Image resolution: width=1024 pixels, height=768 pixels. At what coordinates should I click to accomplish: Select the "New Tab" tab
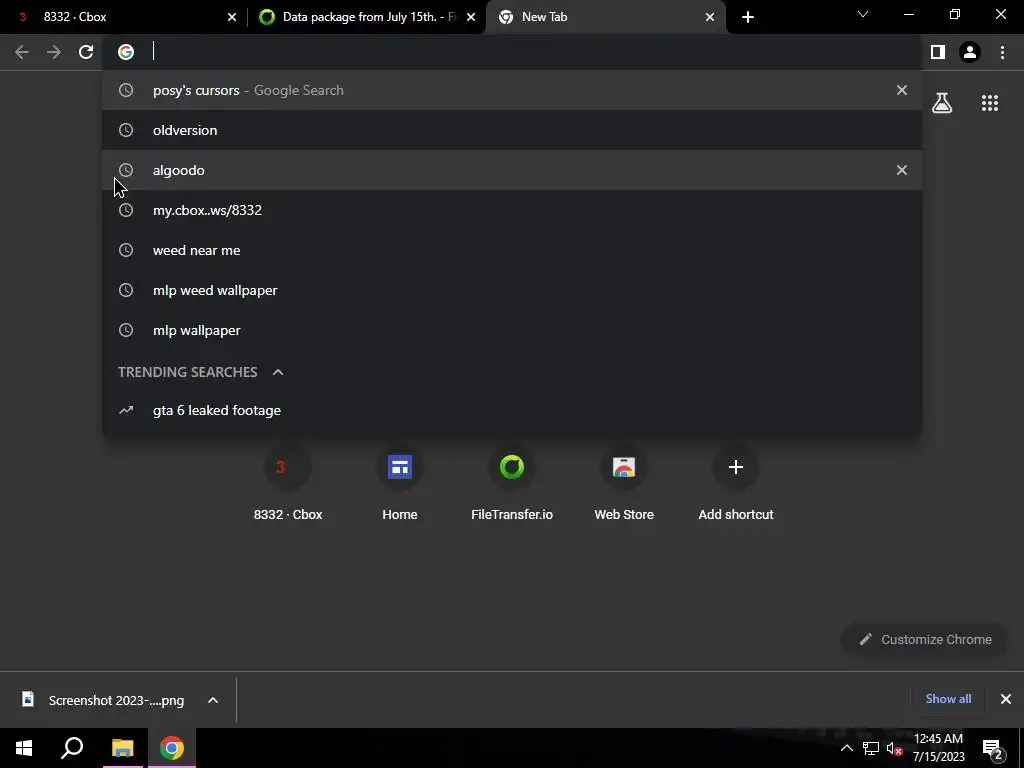tap(606, 17)
